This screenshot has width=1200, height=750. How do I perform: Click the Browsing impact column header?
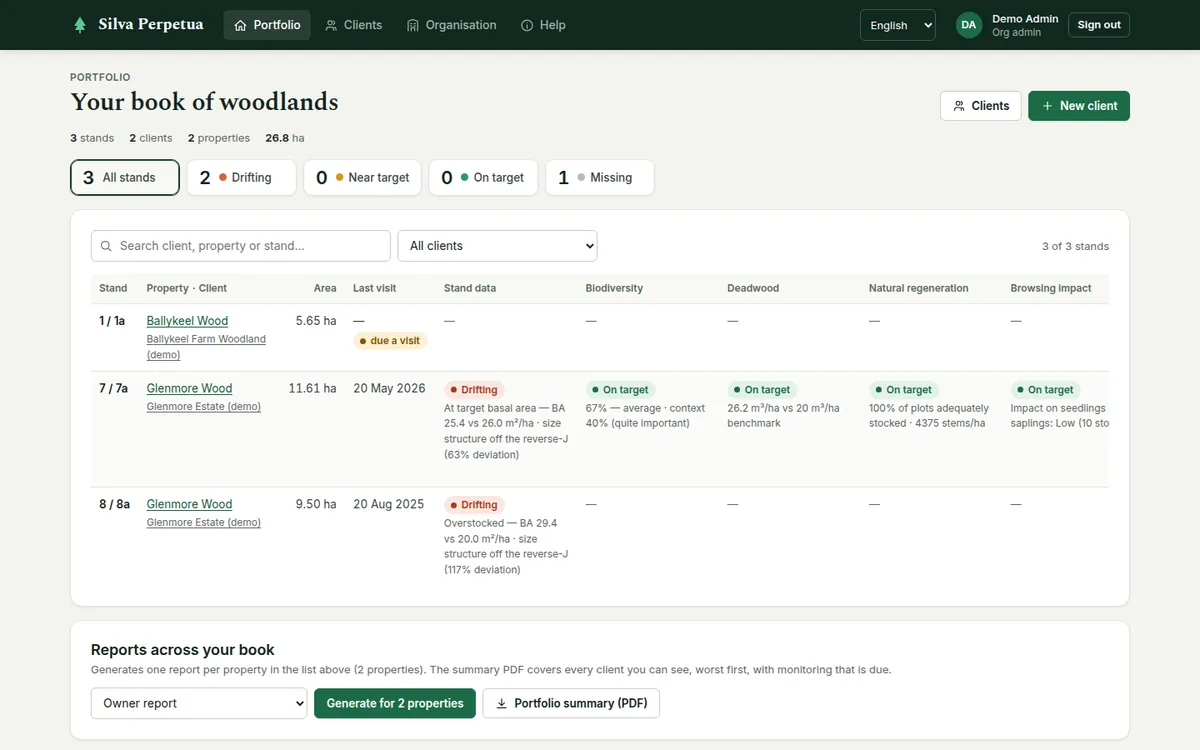pyautogui.click(x=1051, y=288)
